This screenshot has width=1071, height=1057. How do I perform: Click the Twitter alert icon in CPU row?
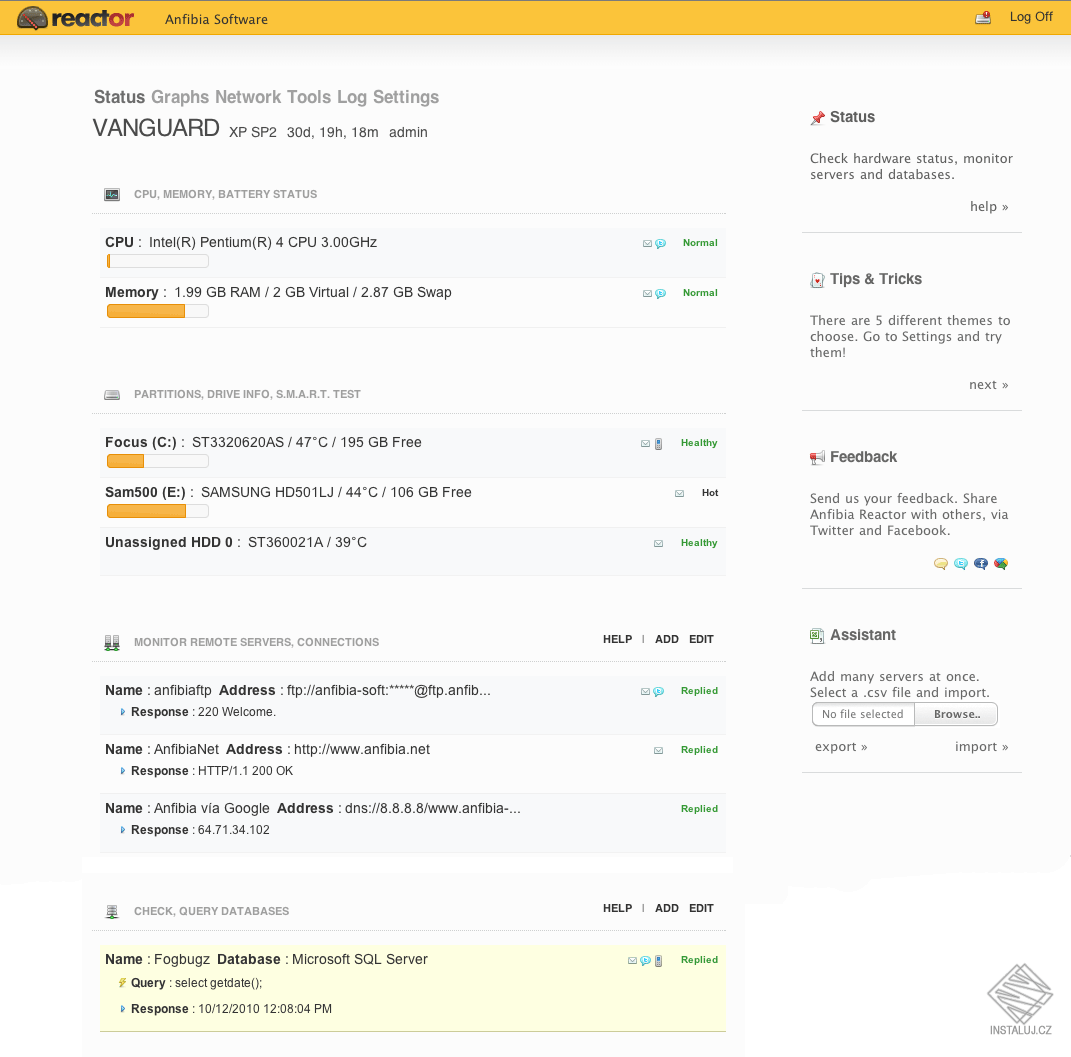pyautogui.click(x=660, y=244)
